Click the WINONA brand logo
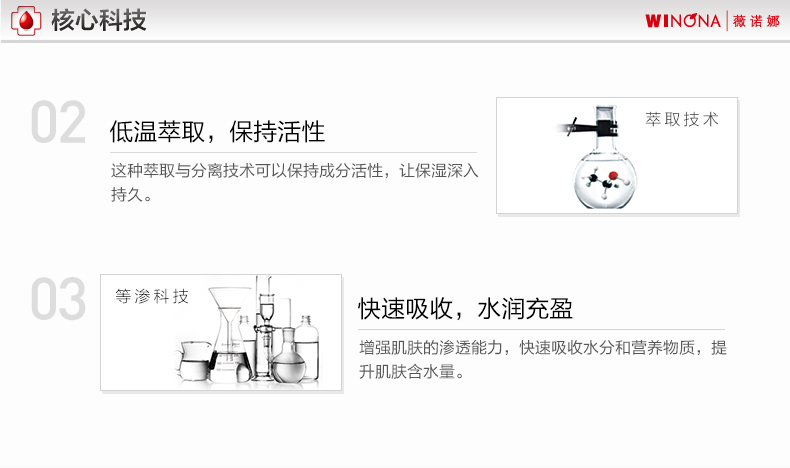Image resolution: width=790 pixels, height=468 pixels. 683,21
